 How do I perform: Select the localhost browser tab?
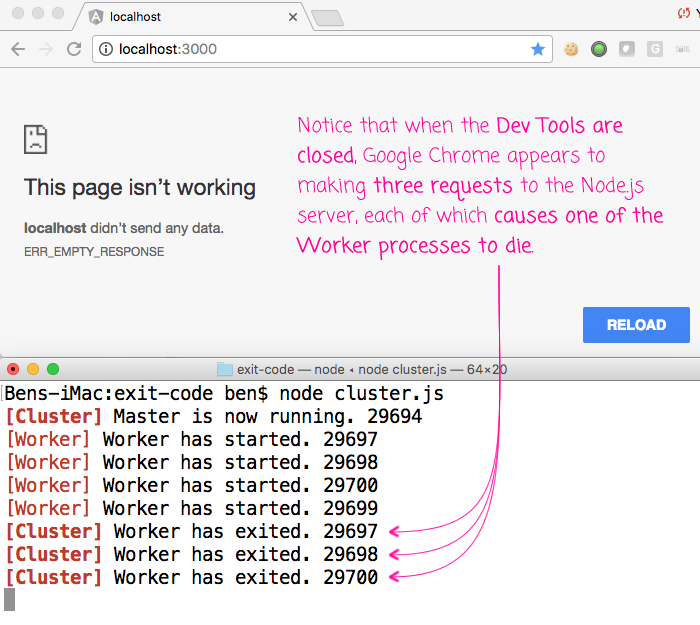(x=180, y=17)
